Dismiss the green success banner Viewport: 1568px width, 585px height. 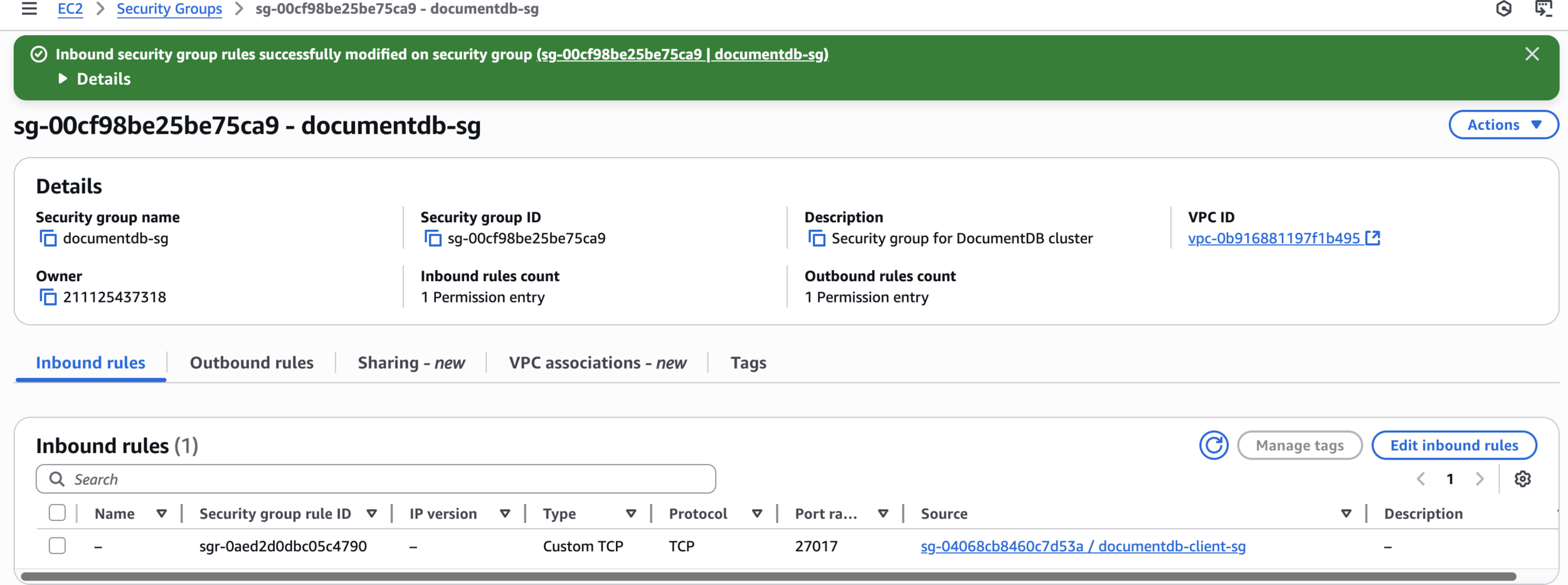click(1532, 55)
